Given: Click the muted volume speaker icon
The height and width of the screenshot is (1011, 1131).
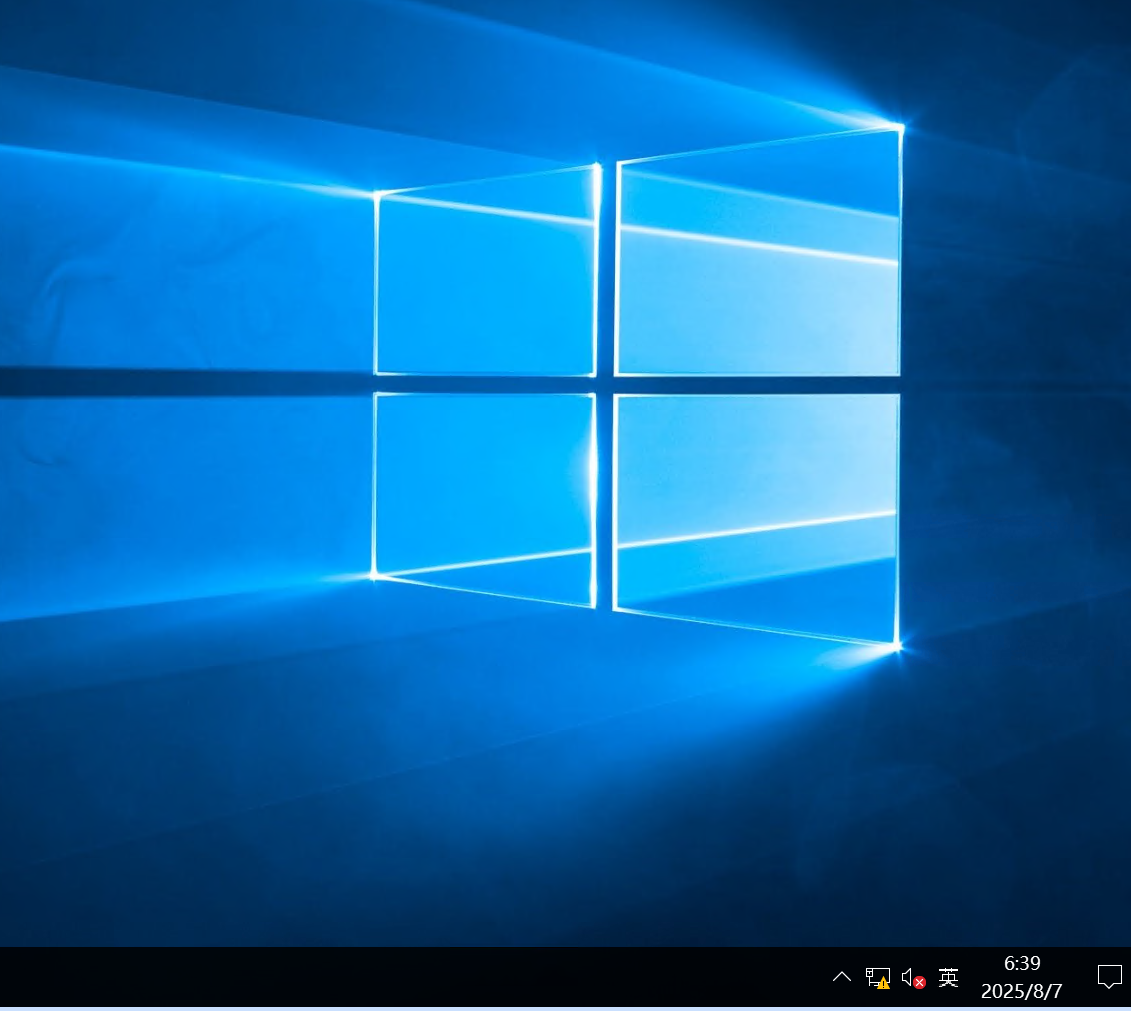Looking at the screenshot, I should click(x=913, y=978).
